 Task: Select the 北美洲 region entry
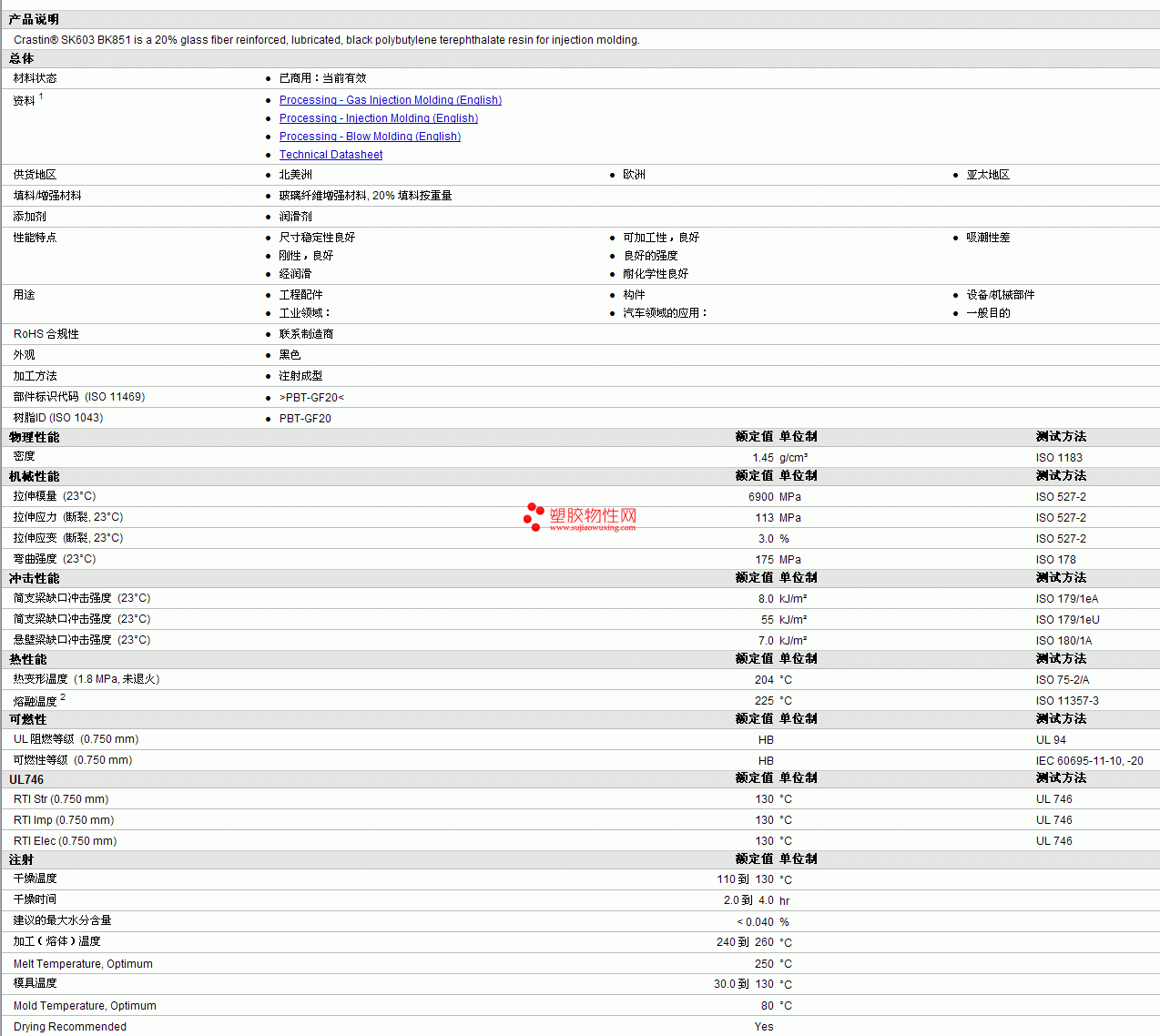[295, 175]
